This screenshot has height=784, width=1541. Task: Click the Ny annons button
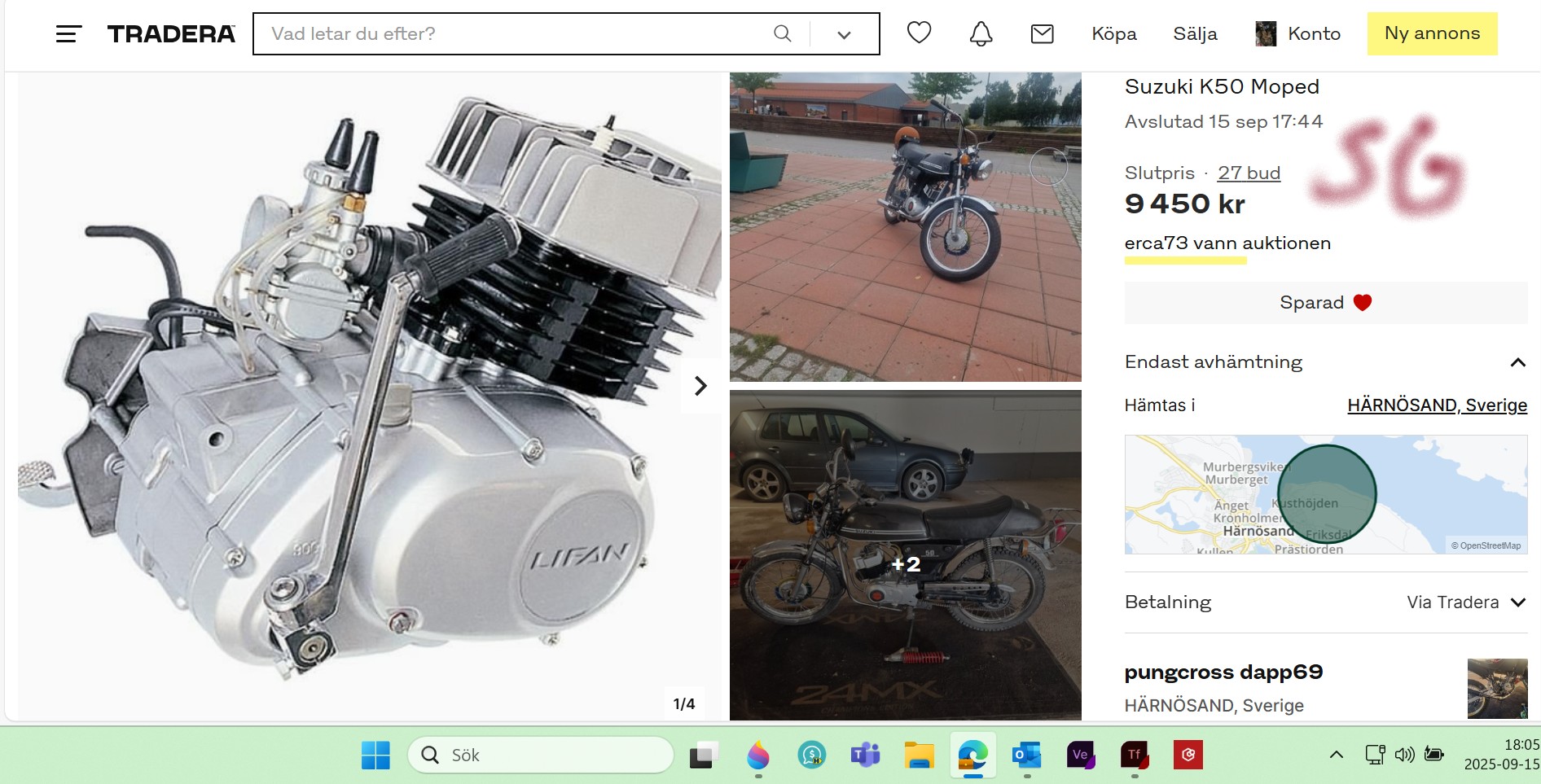coord(1432,33)
